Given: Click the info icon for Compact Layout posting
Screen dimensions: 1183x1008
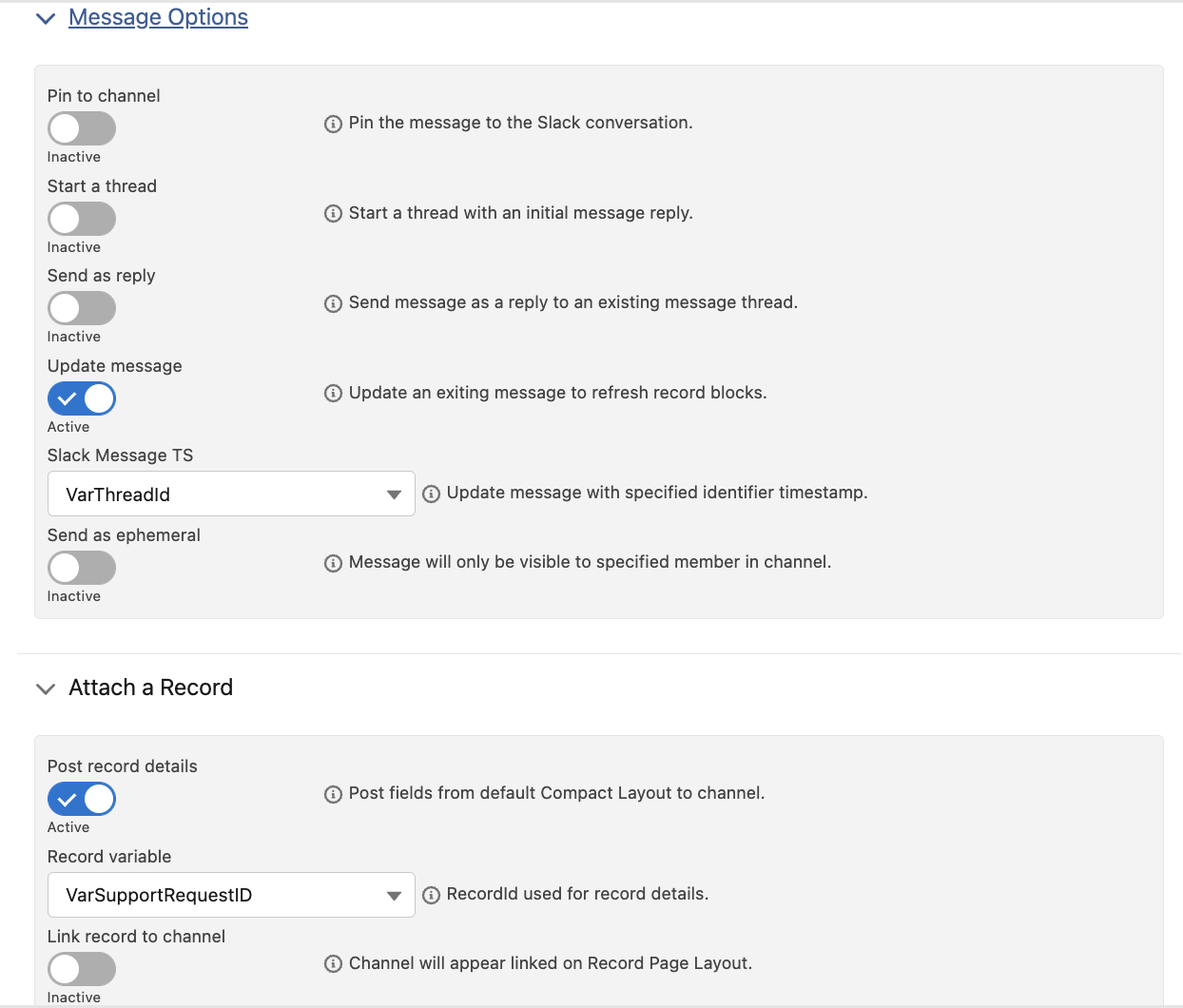Looking at the screenshot, I should coord(333,793).
